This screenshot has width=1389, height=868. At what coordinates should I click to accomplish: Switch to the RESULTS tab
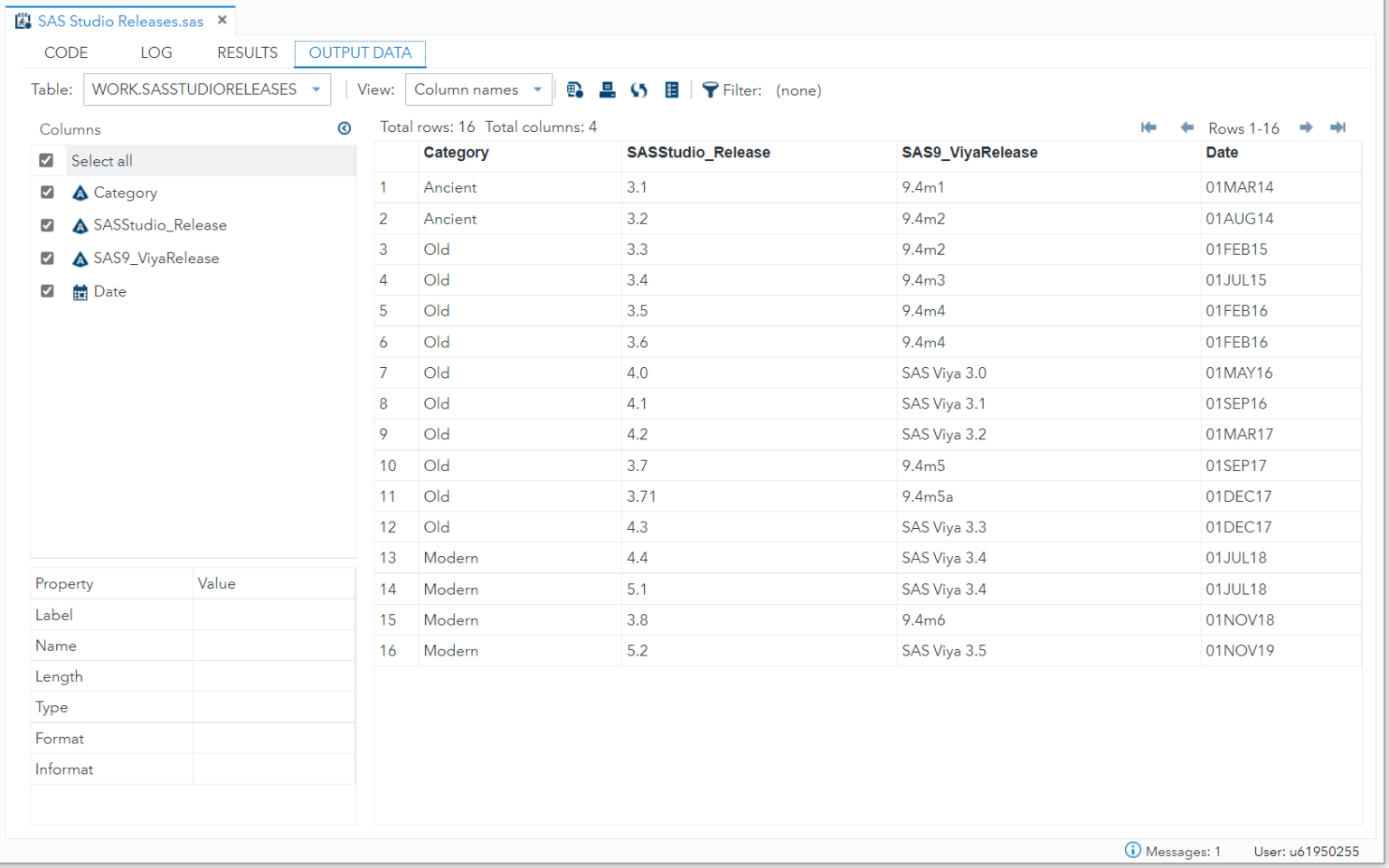[x=248, y=52]
